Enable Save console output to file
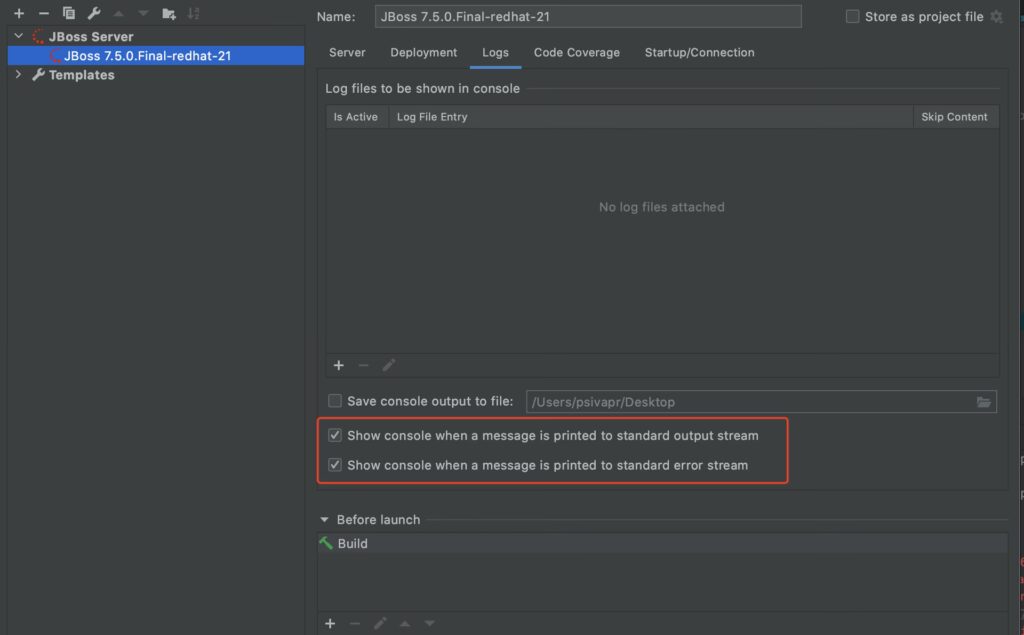 pos(335,402)
